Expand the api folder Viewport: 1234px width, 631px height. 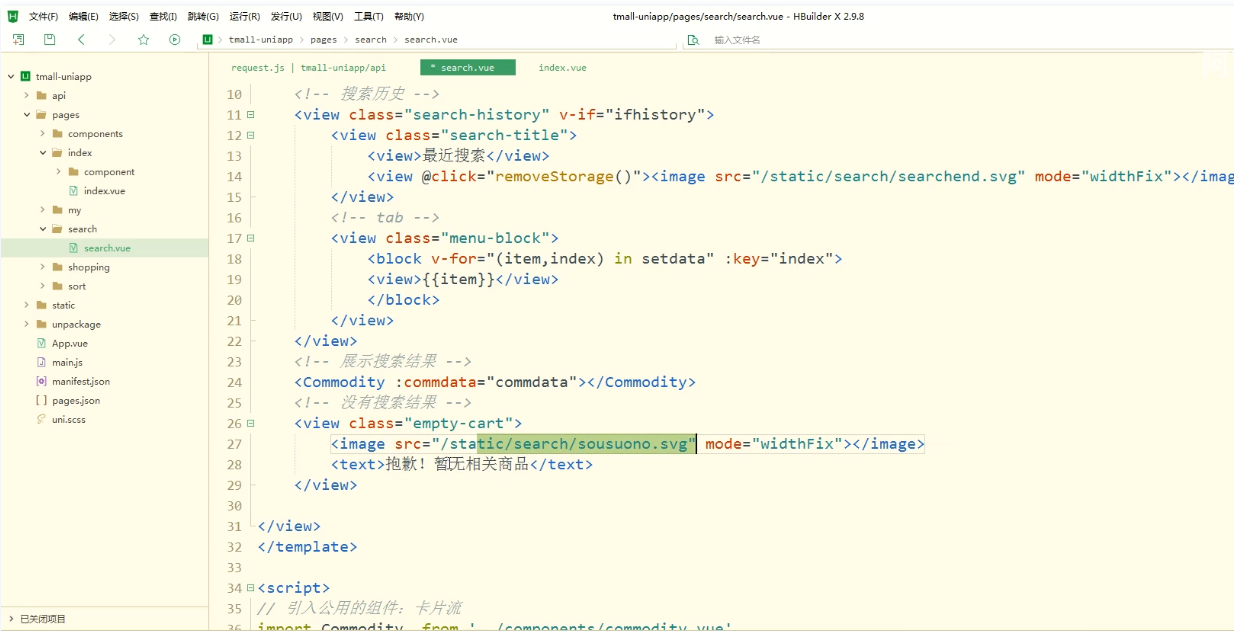point(27,95)
